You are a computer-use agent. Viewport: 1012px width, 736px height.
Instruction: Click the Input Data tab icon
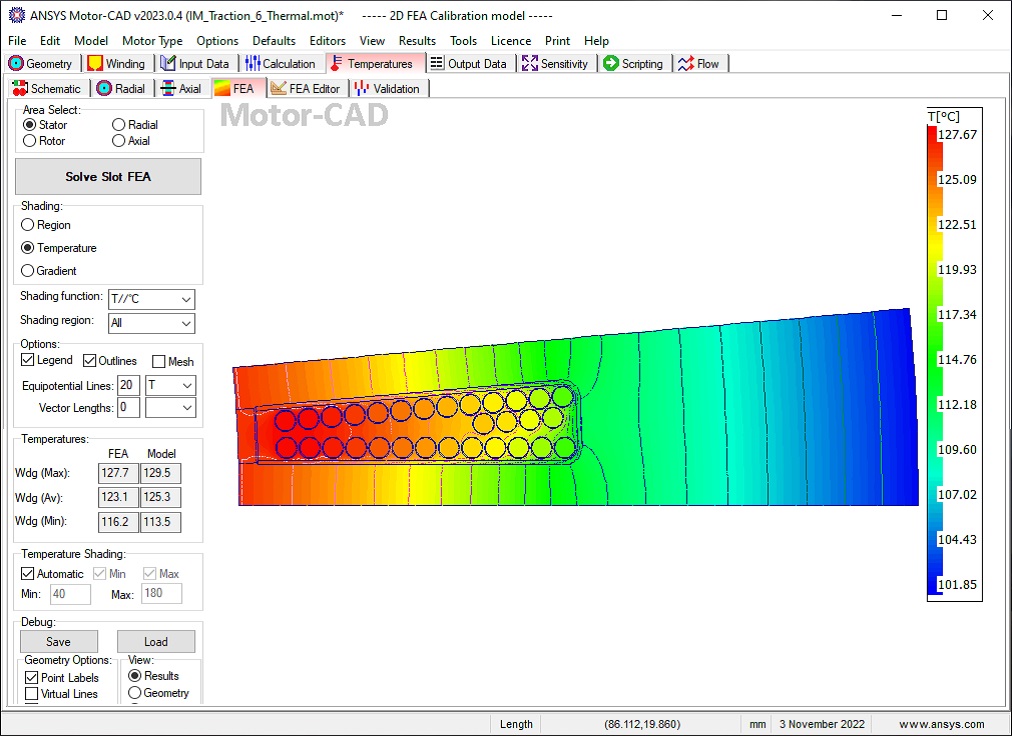[168, 63]
